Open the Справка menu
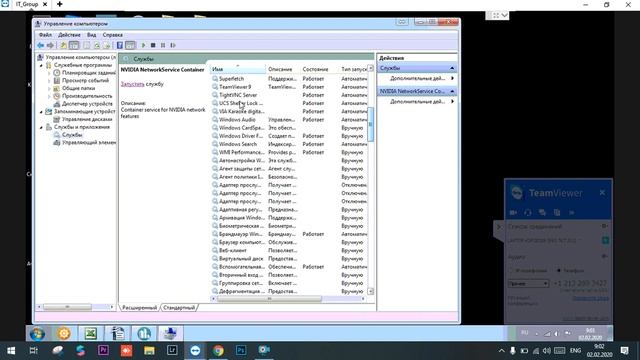 click(x=113, y=35)
